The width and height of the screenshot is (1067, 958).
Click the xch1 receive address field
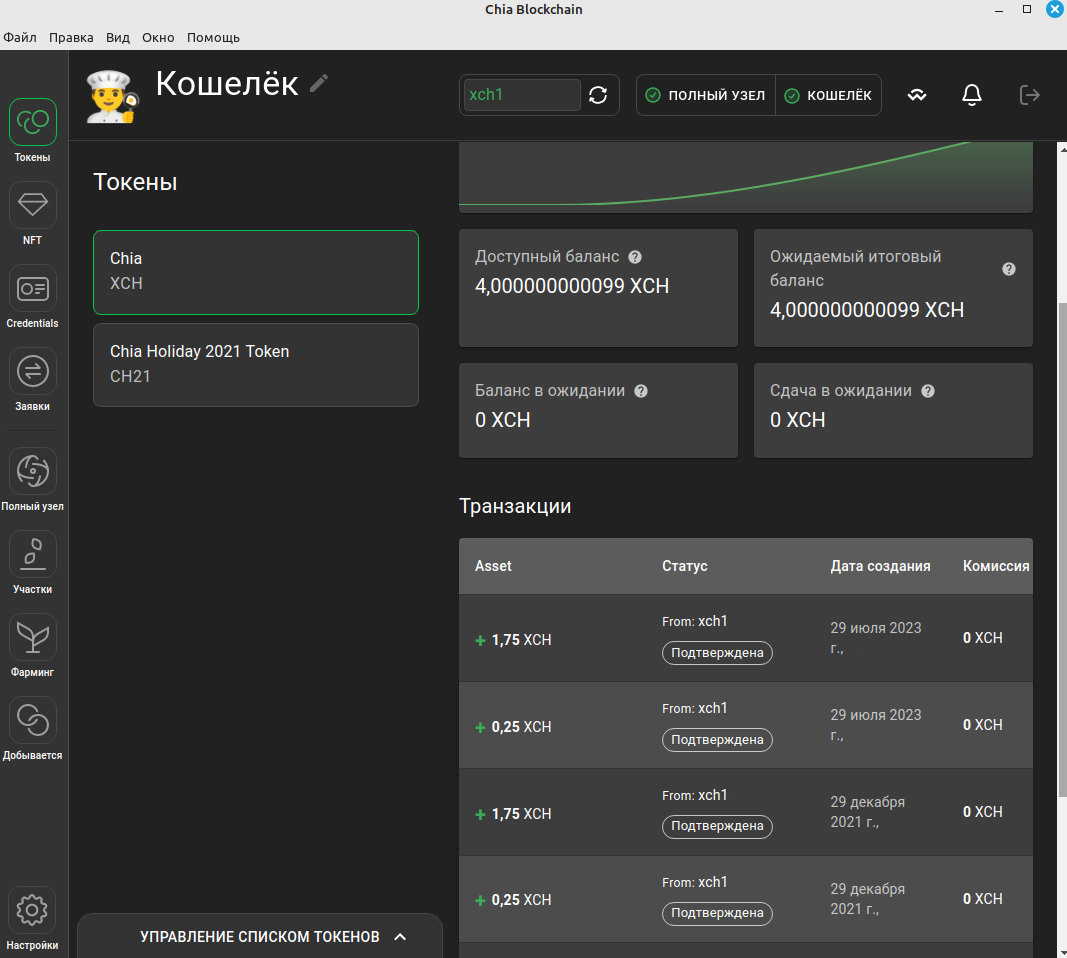pos(522,95)
